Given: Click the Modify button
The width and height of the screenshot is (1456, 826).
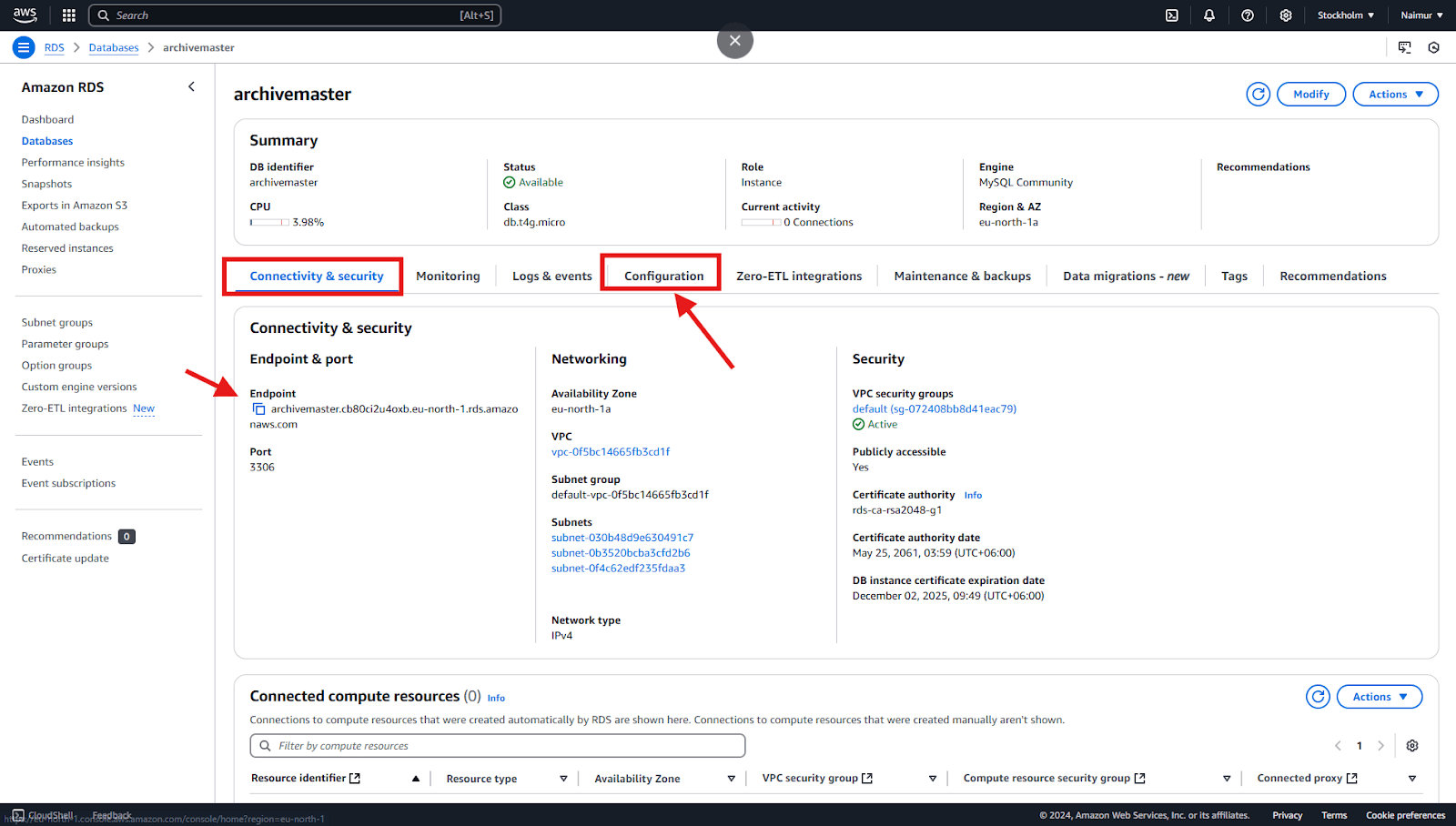Looking at the screenshot, I should 1311,94.
